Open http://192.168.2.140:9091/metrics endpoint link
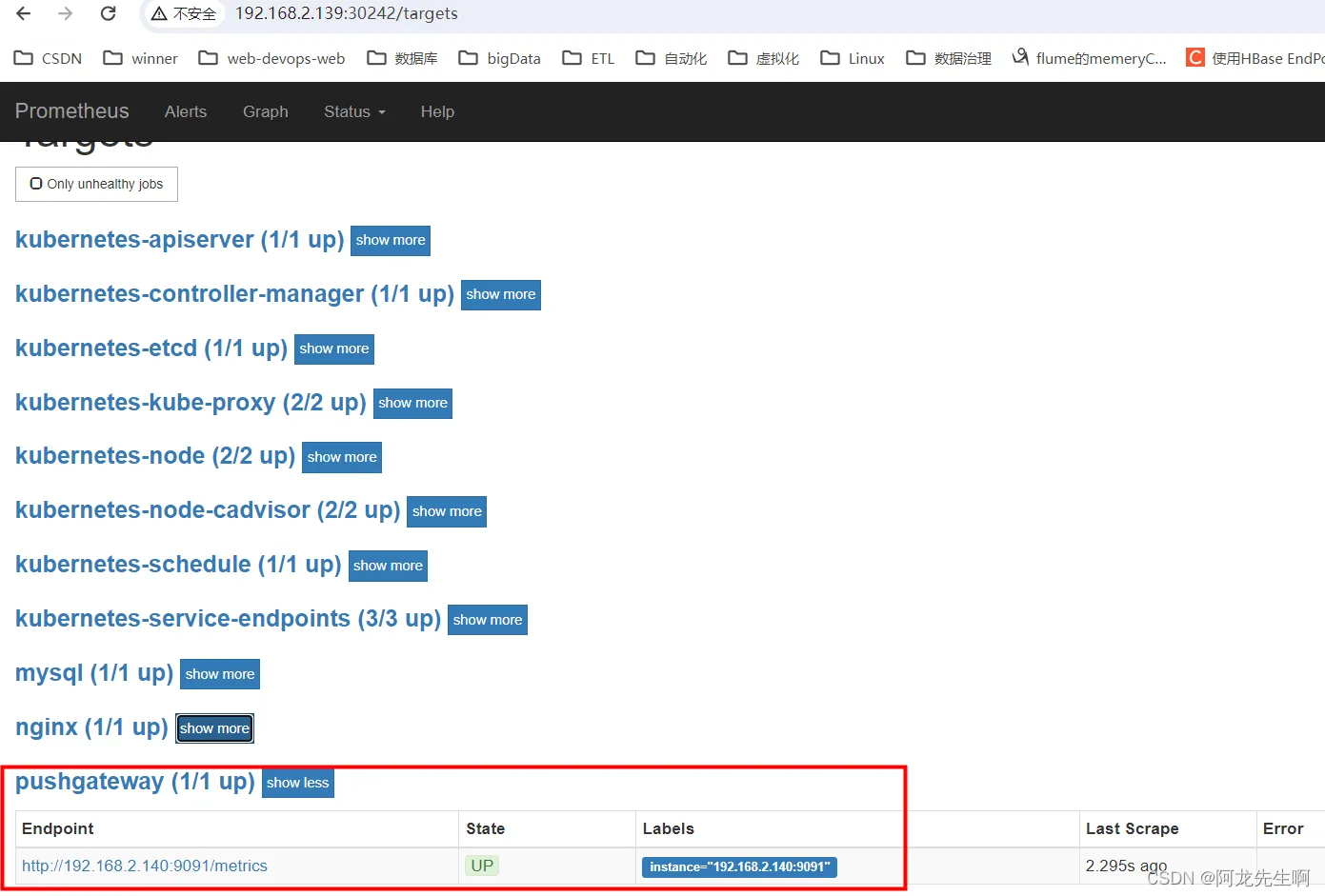1325x896 pixels. [145, 866]
